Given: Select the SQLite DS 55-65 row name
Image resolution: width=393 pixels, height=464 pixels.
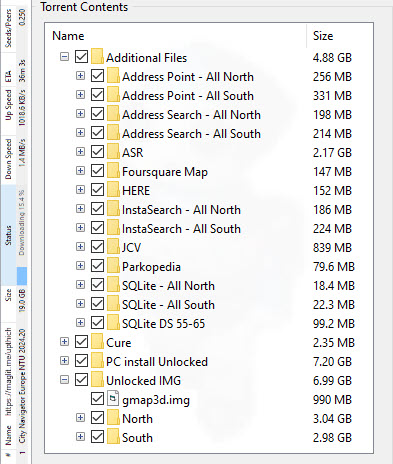Looking at the screenshot, I should pyautogui.click(x=163, y=324).
